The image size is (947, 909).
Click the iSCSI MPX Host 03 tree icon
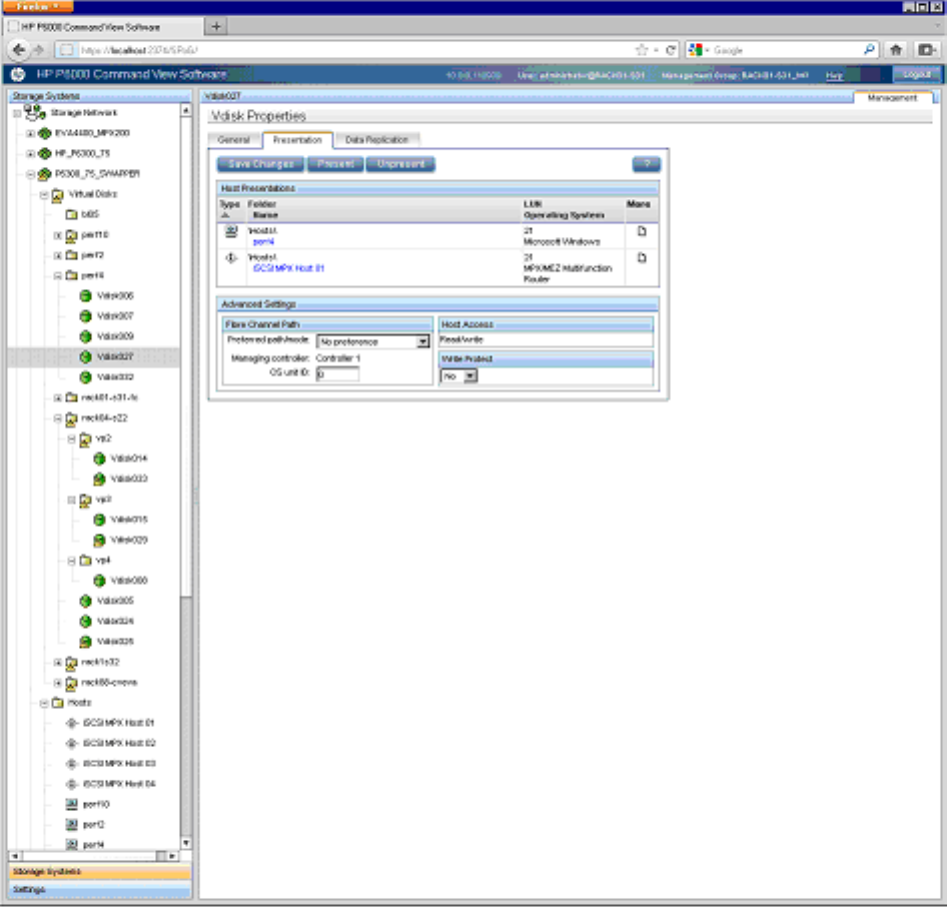pyautogui.click(x=72, y=764)
